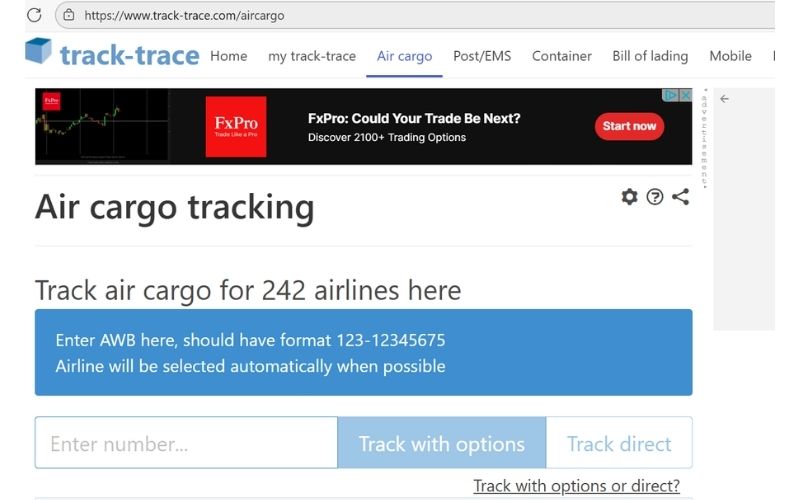The image size is (800, 500).
Task: Close the FxPro ad with X icon
Action: click(686, 95)
